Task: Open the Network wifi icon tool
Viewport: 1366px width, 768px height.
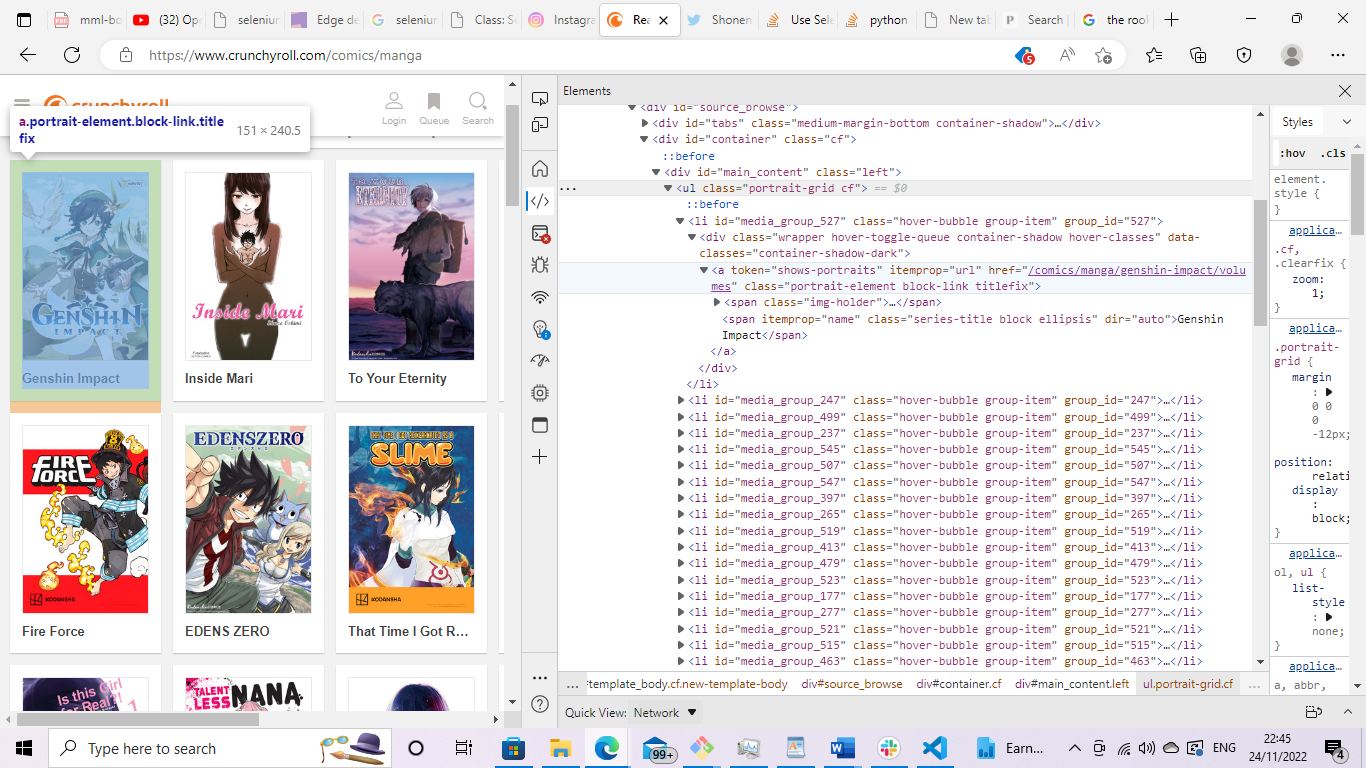Action: [540, 297]
